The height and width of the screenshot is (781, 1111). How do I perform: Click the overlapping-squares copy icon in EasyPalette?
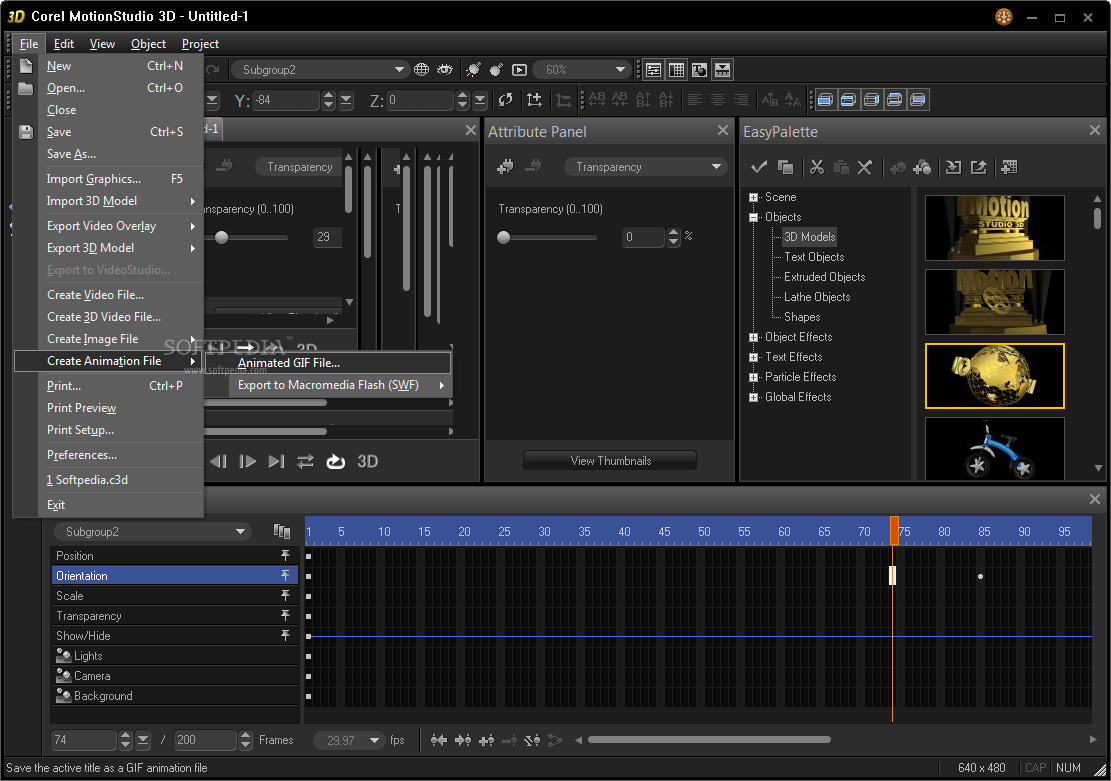tap(785, 167)
